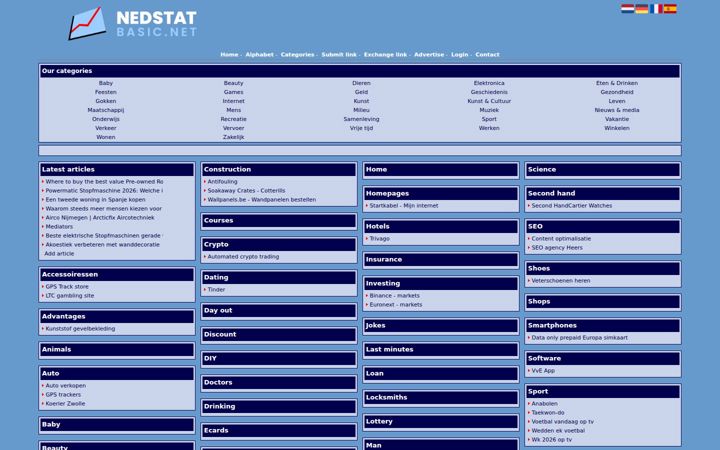Open the Content optimalisatie link
The height and width of the screenshot is (450, 720).
point(561,239)
